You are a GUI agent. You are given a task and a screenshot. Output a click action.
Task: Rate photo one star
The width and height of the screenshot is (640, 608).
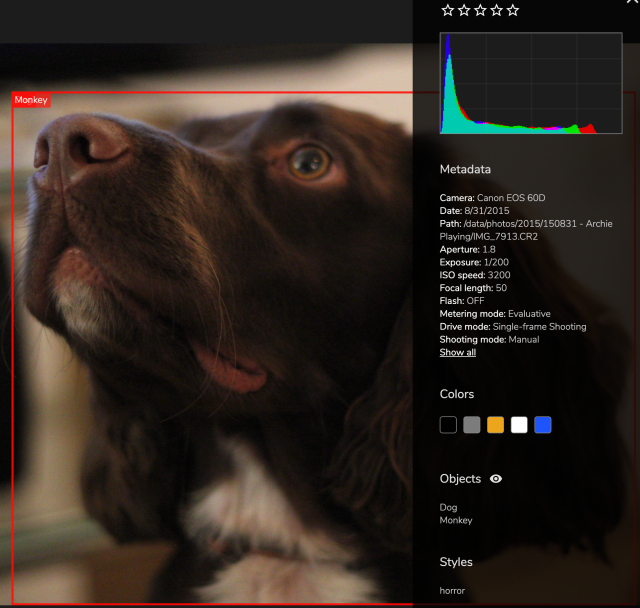448,10
